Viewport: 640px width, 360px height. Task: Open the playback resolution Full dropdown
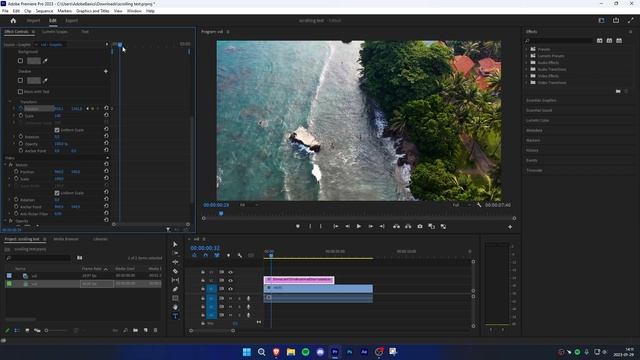461,205
